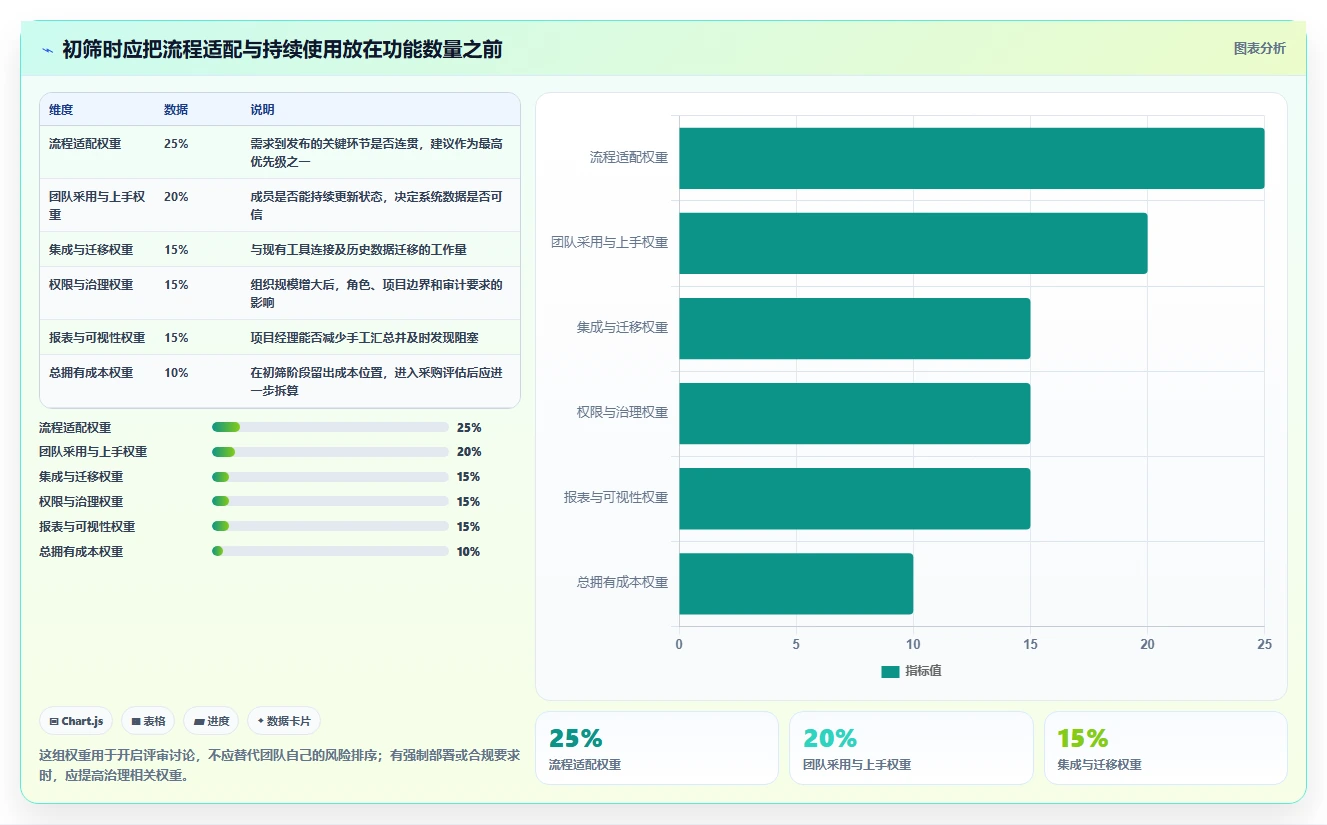Click the page title 初筛时应把流程适配与持续使用放在功能数量之前
This screenshot has width=1327, height=825.
[282, 49]
